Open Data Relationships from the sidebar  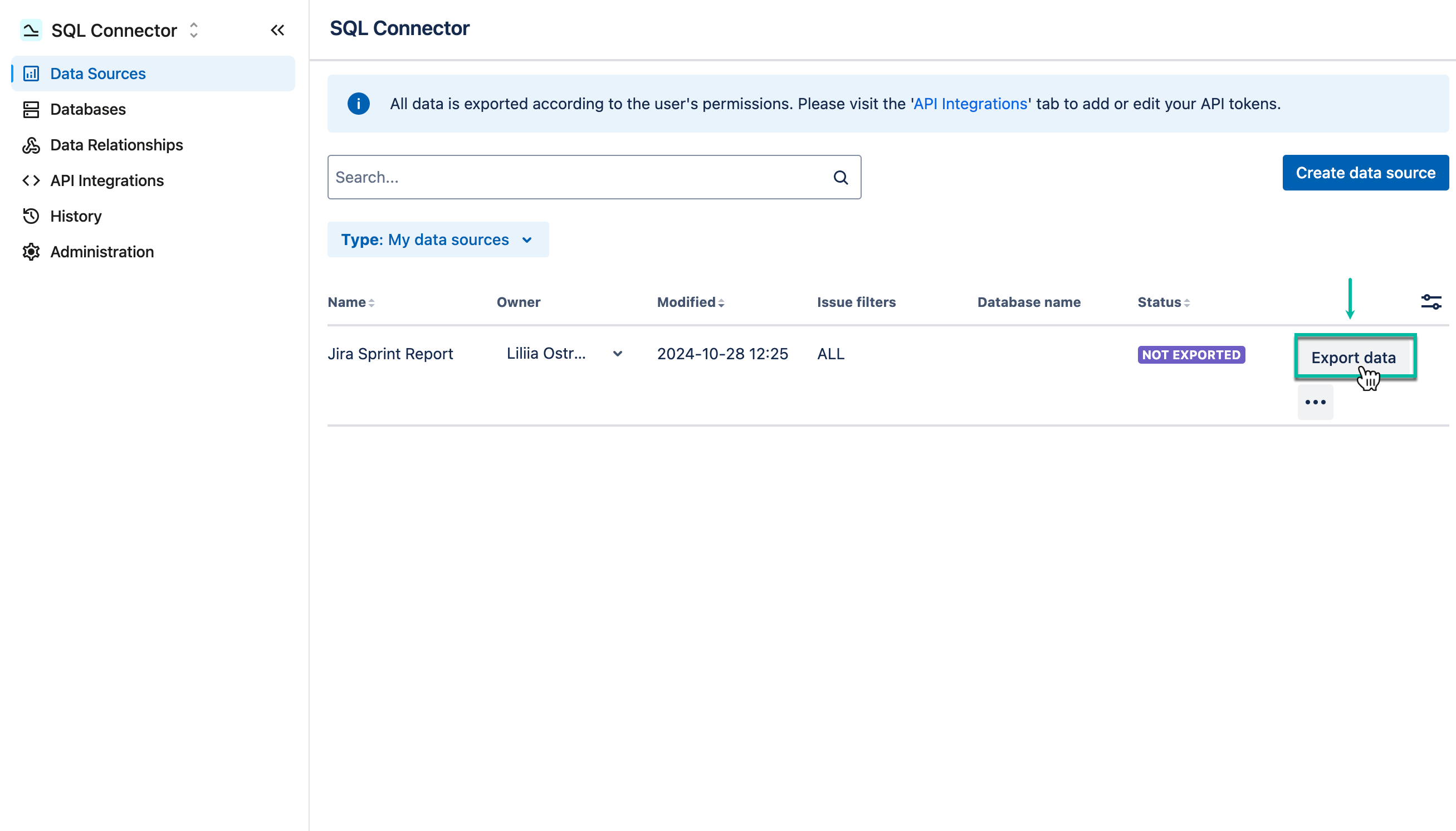pos(116,145)
